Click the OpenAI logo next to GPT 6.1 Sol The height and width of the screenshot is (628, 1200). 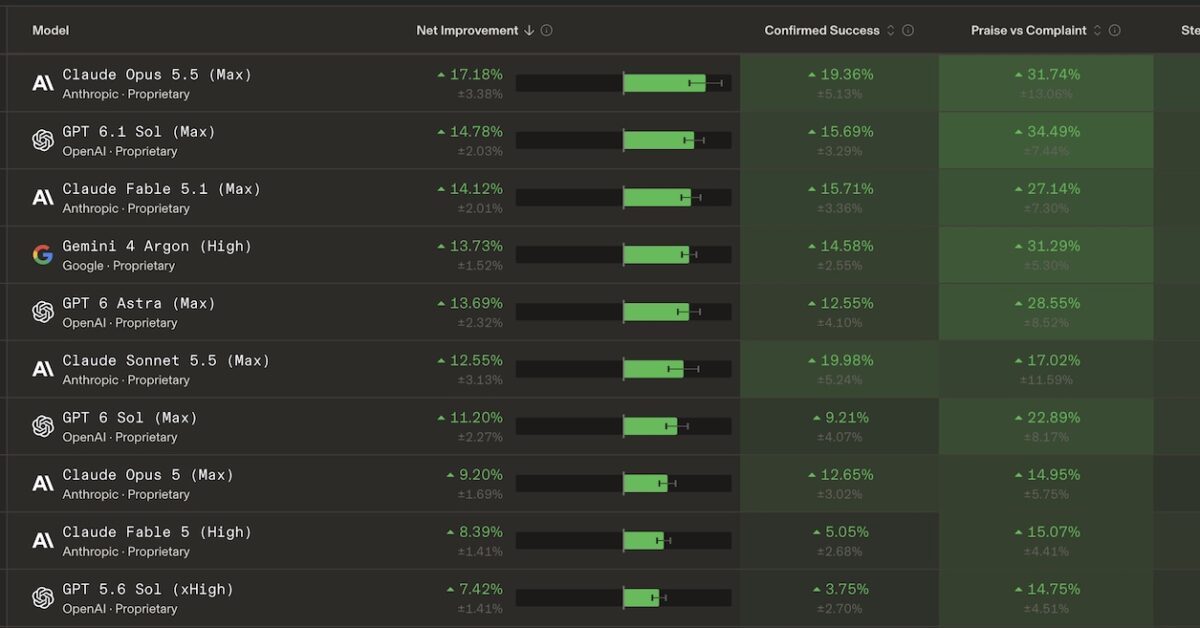point(43,141)
